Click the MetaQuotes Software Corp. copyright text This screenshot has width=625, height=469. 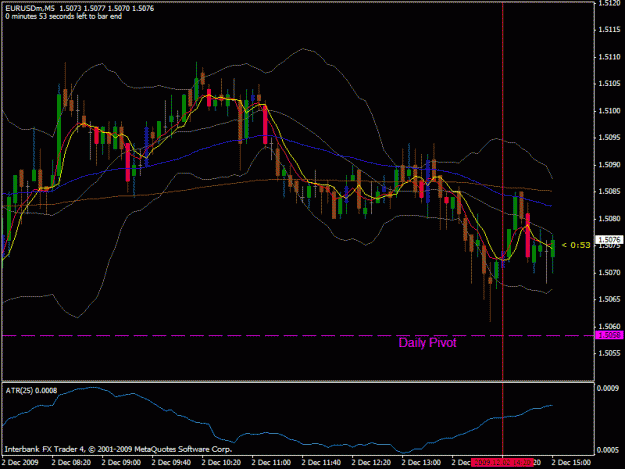[118, 449]
